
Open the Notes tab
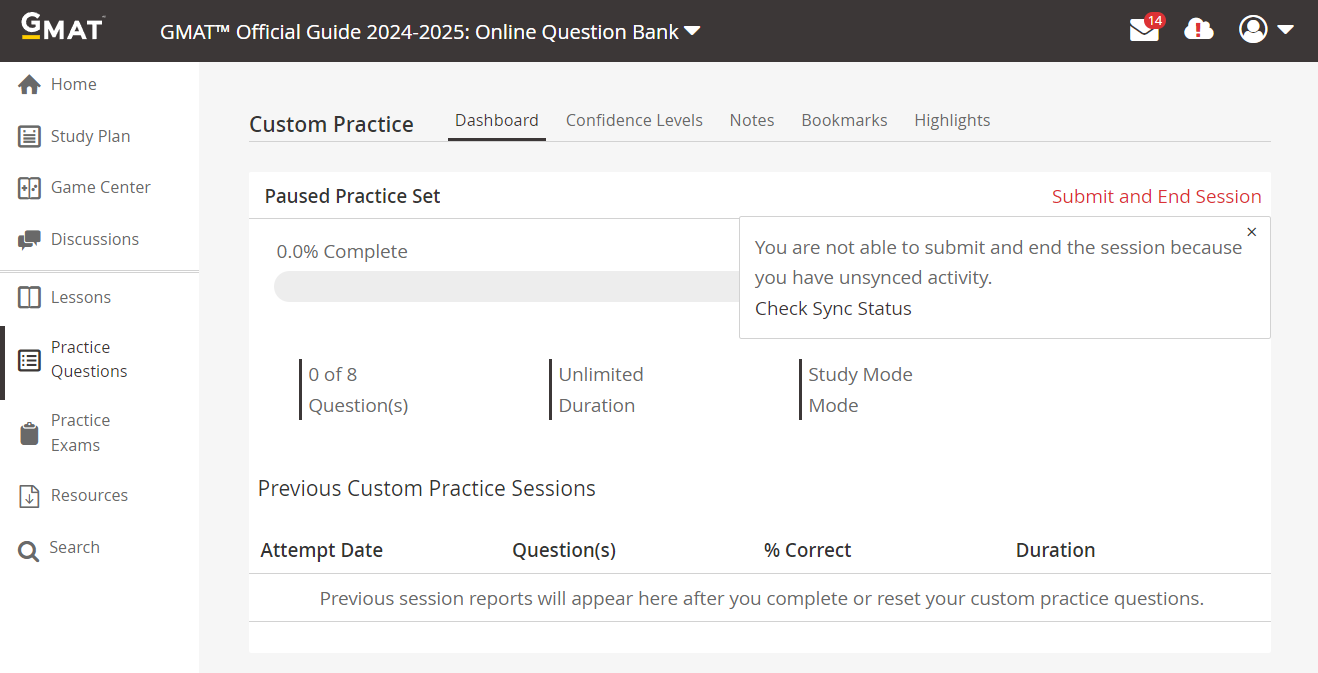[752, 120]
